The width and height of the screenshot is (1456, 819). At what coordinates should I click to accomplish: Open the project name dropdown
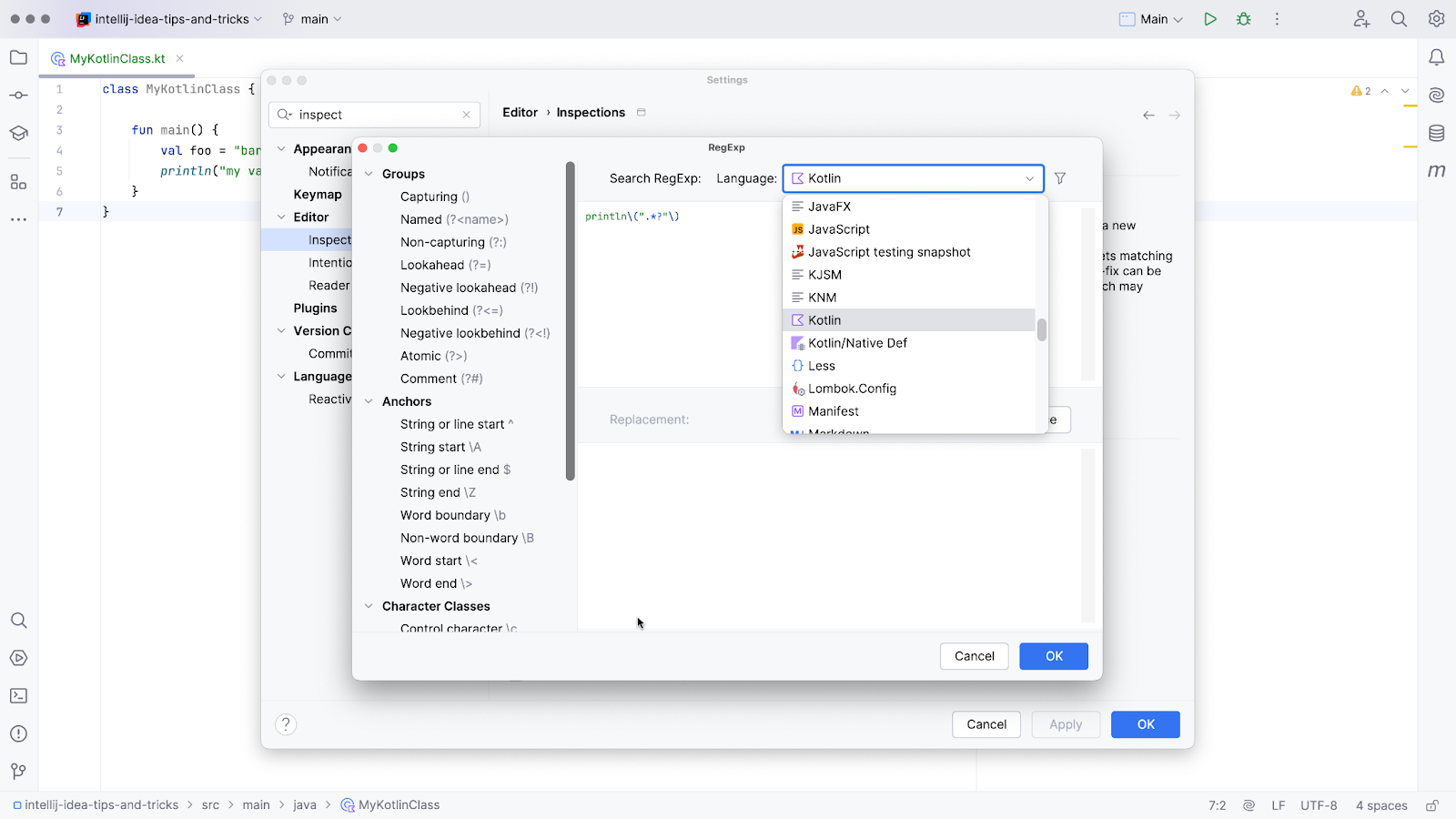[170, 19]
